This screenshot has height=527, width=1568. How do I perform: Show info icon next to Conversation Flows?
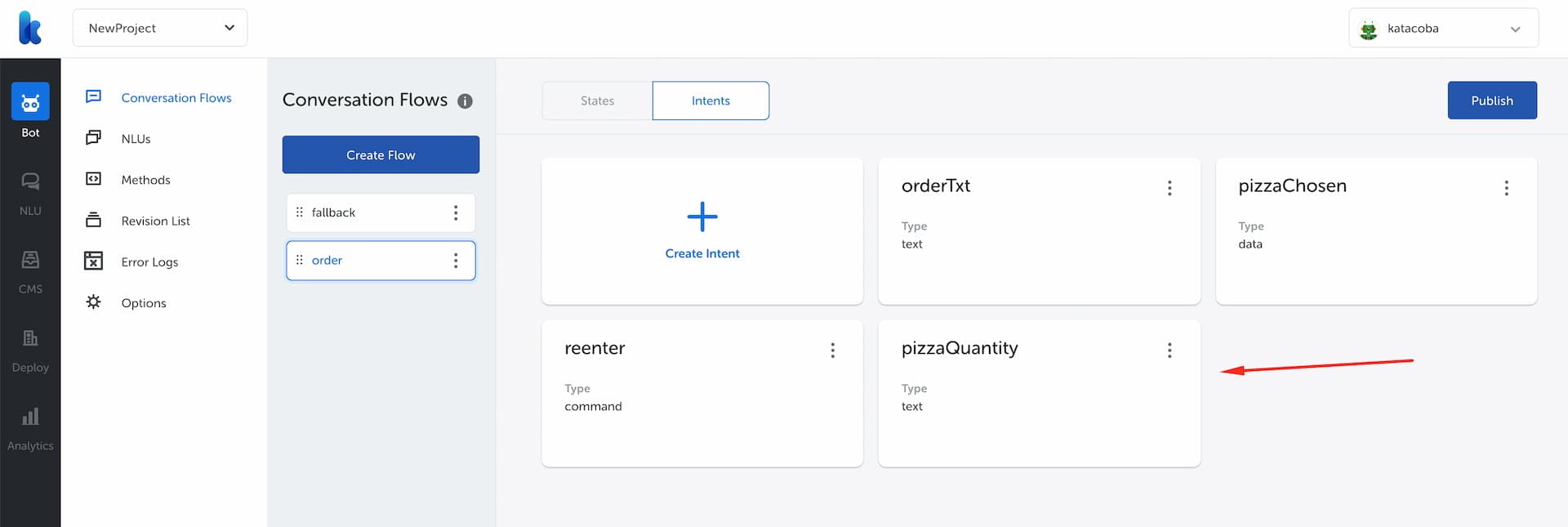click(465, 101)
